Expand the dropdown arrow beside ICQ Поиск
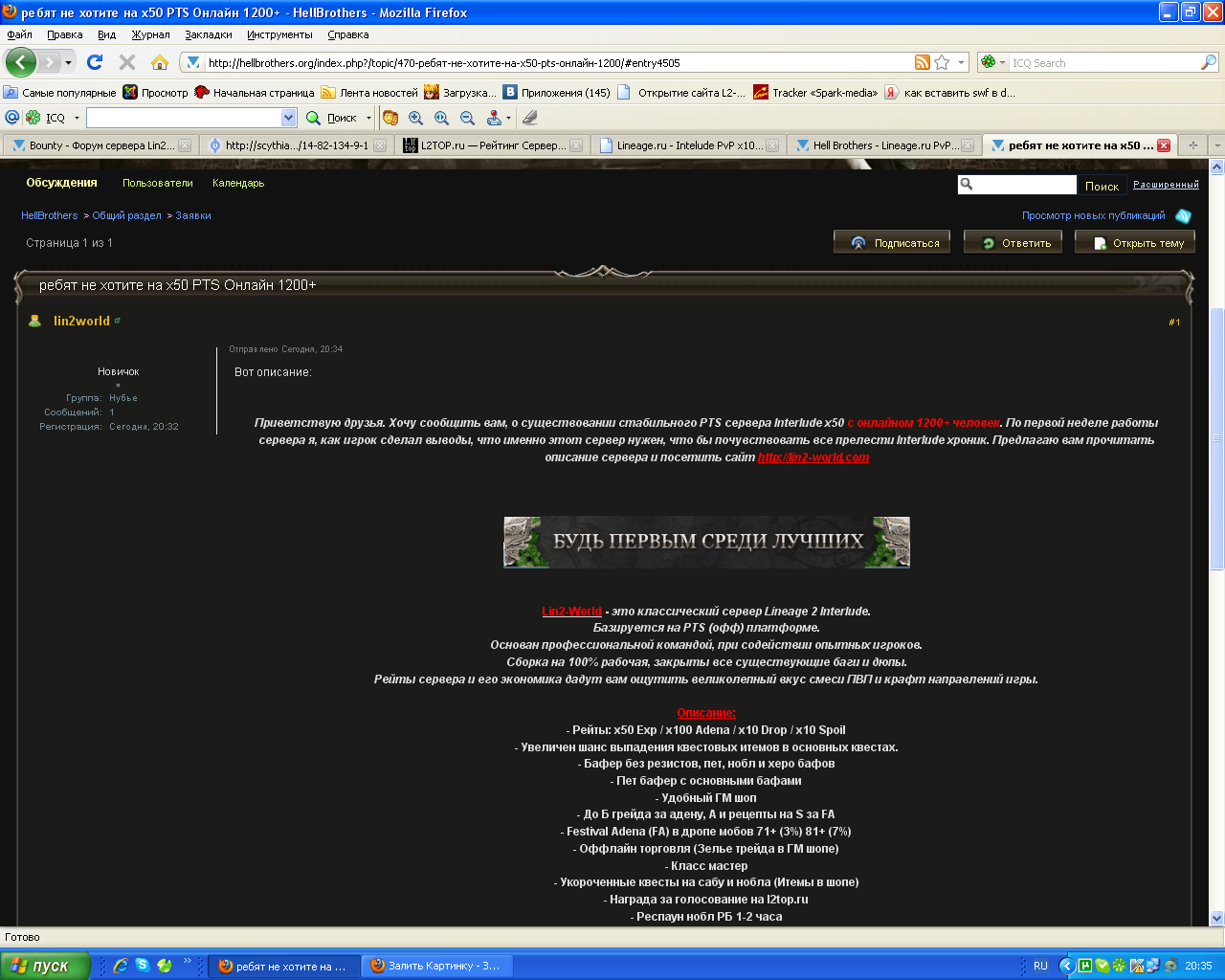 (x=367, y=118)
